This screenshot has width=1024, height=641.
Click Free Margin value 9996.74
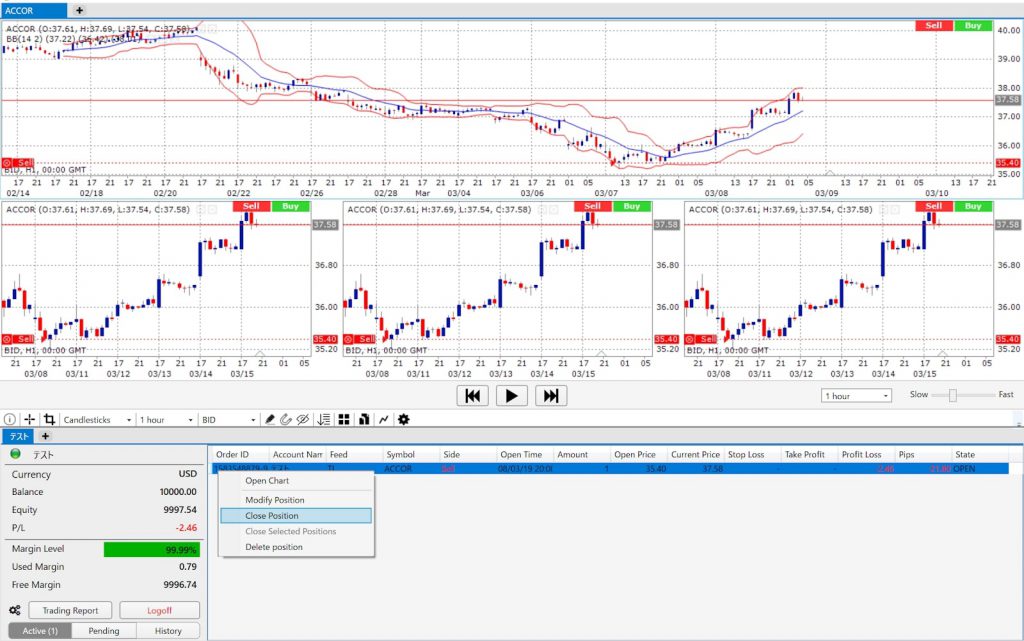click(x=180, y=585)
